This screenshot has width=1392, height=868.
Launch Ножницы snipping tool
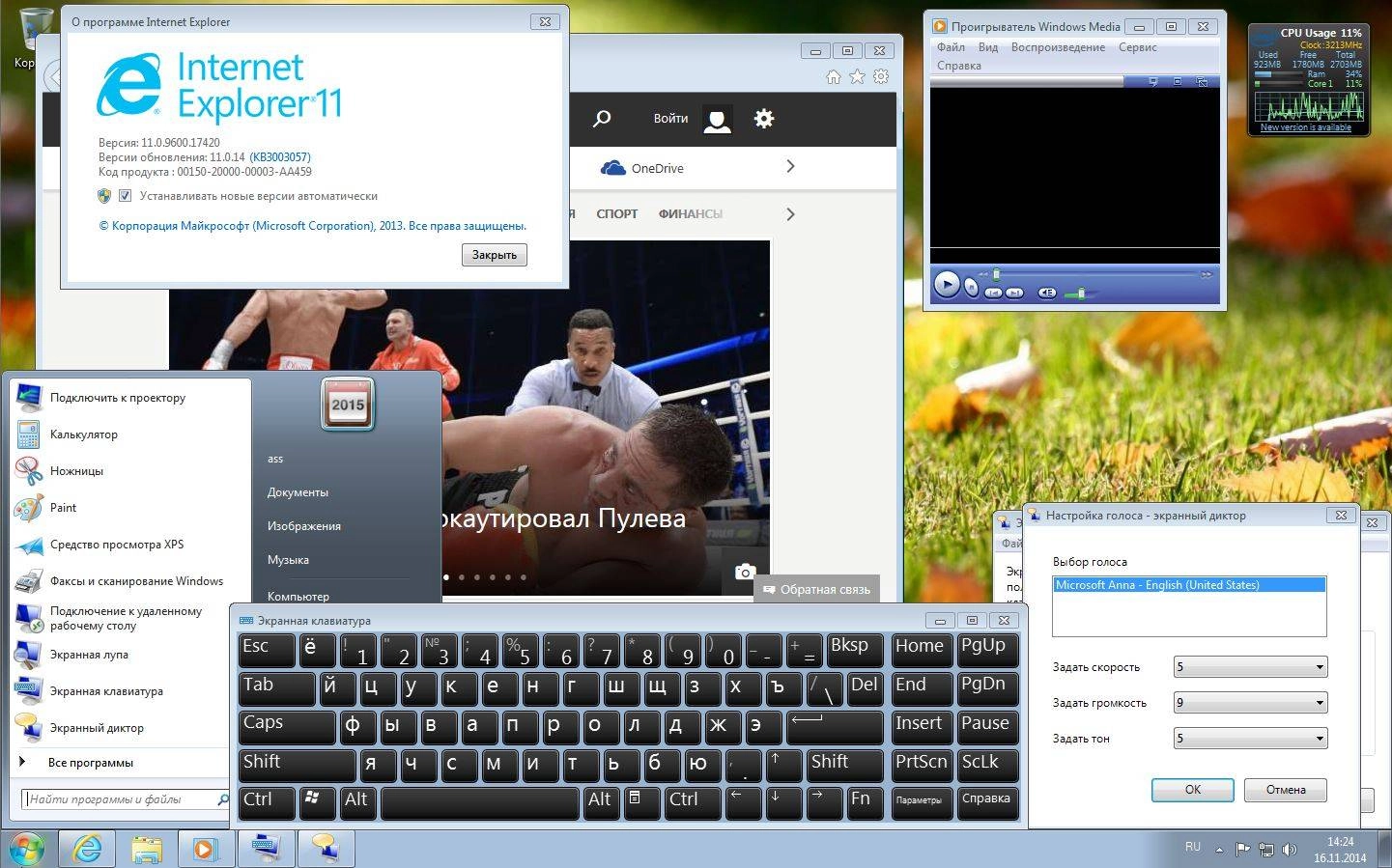pos(129,471)
